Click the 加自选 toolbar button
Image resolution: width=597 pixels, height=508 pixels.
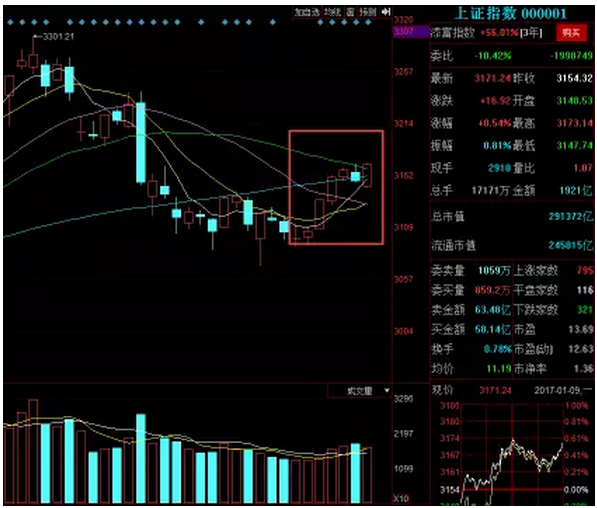(x=307, y=12)
